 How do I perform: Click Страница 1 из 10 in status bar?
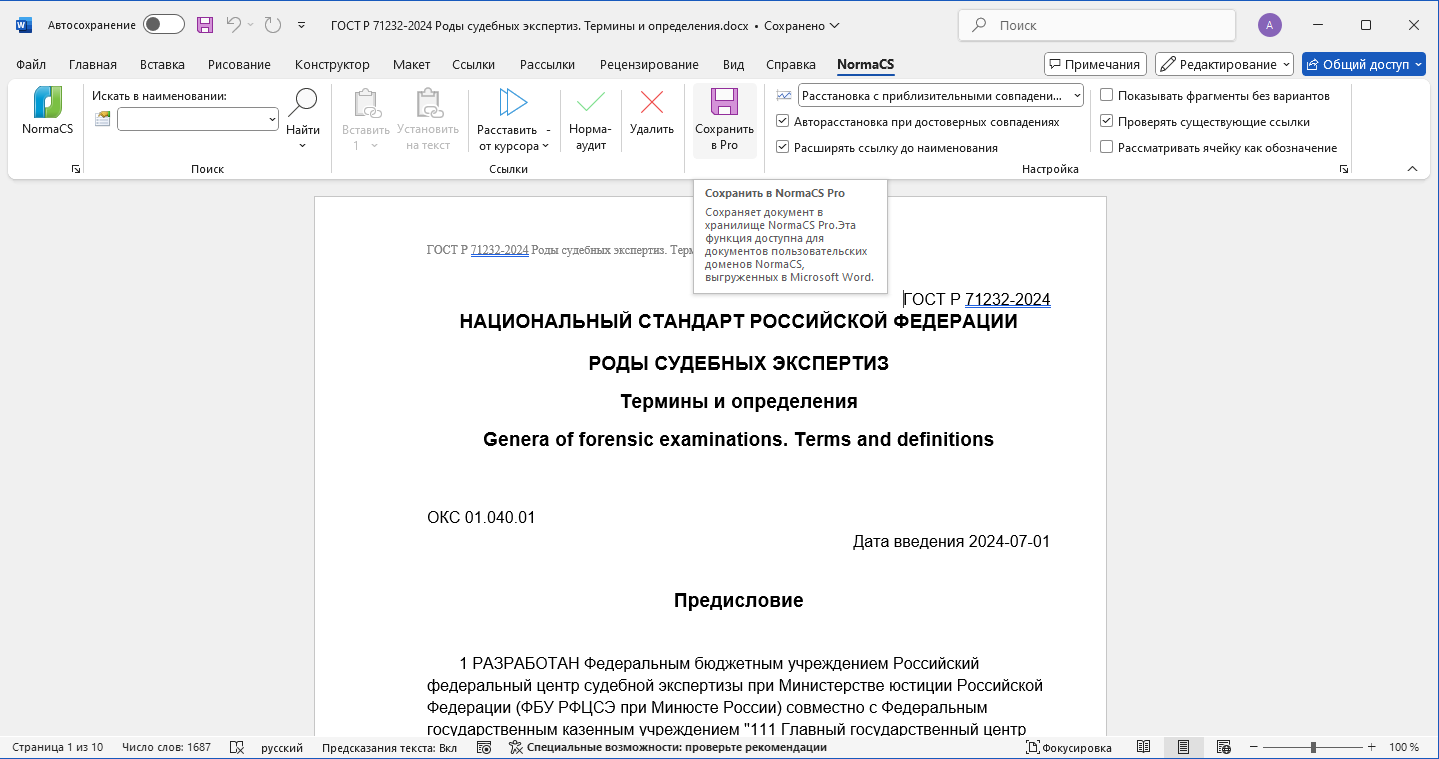tap(57, 747)
